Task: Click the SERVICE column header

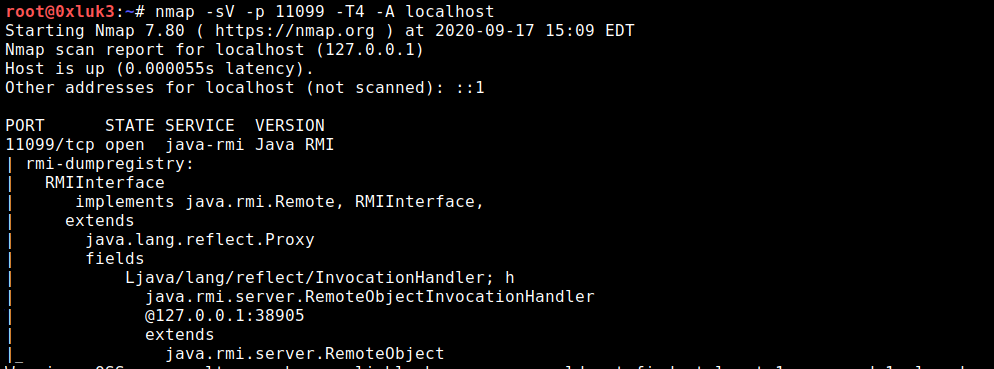Action: [x=200, y=126]
